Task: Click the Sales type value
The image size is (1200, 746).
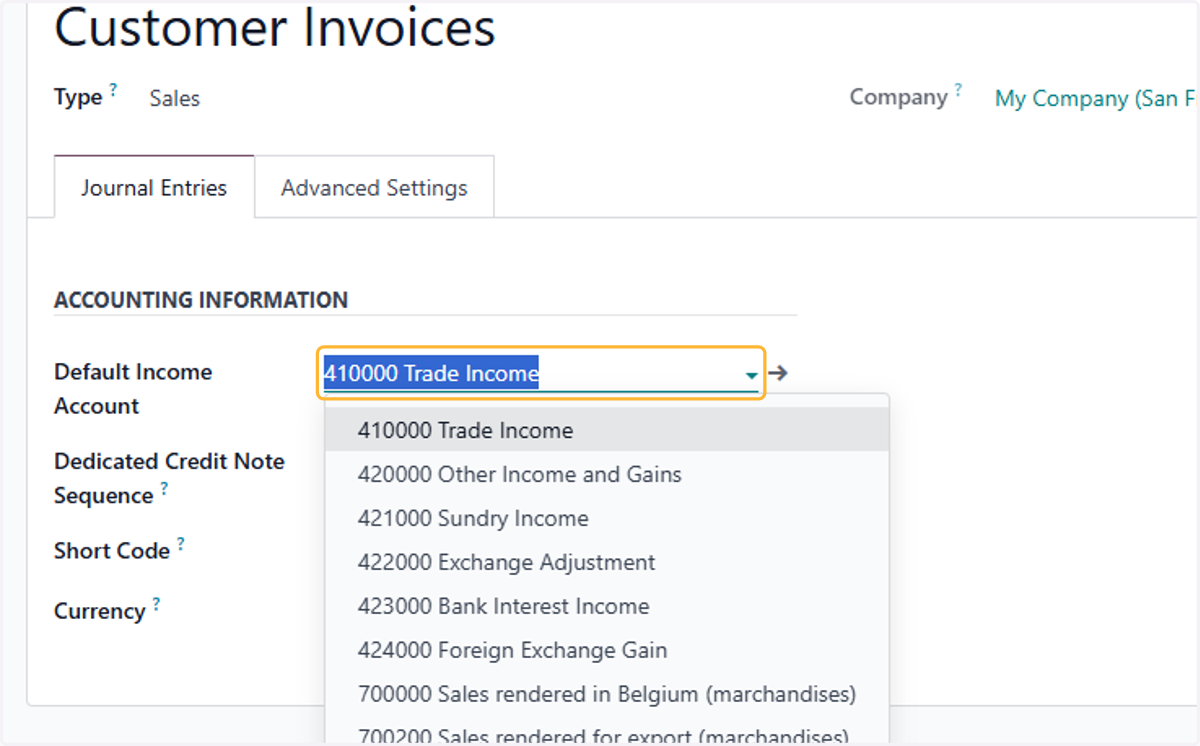Action: pos(175,98)
